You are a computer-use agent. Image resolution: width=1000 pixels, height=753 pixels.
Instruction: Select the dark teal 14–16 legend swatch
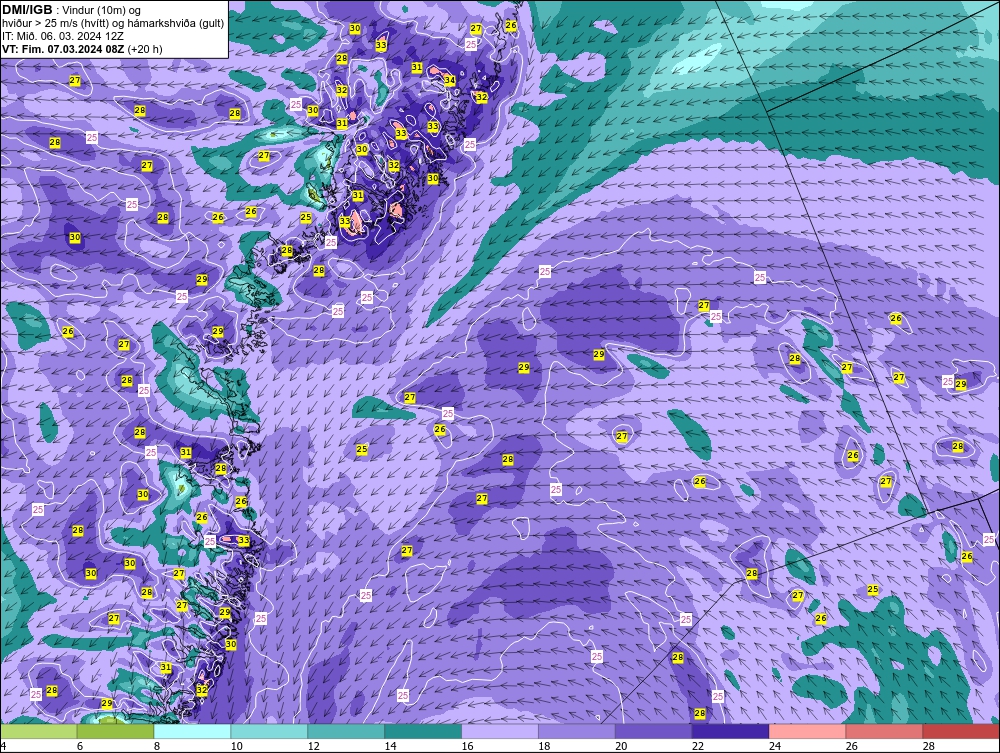tap(423, 731)
